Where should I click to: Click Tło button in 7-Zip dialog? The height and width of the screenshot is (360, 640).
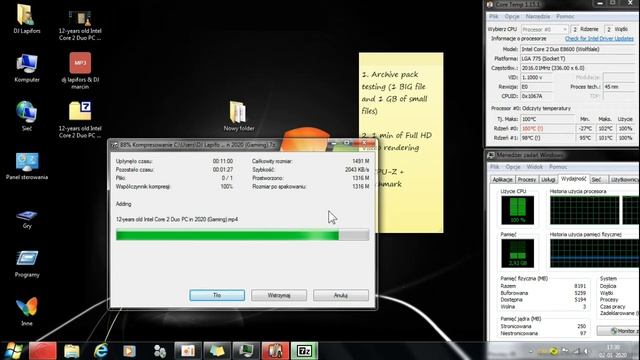(217, 295)
